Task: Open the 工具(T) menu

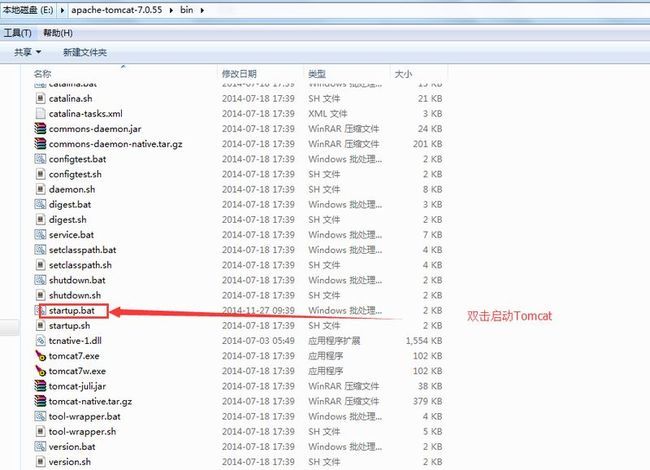Action: 17,33
